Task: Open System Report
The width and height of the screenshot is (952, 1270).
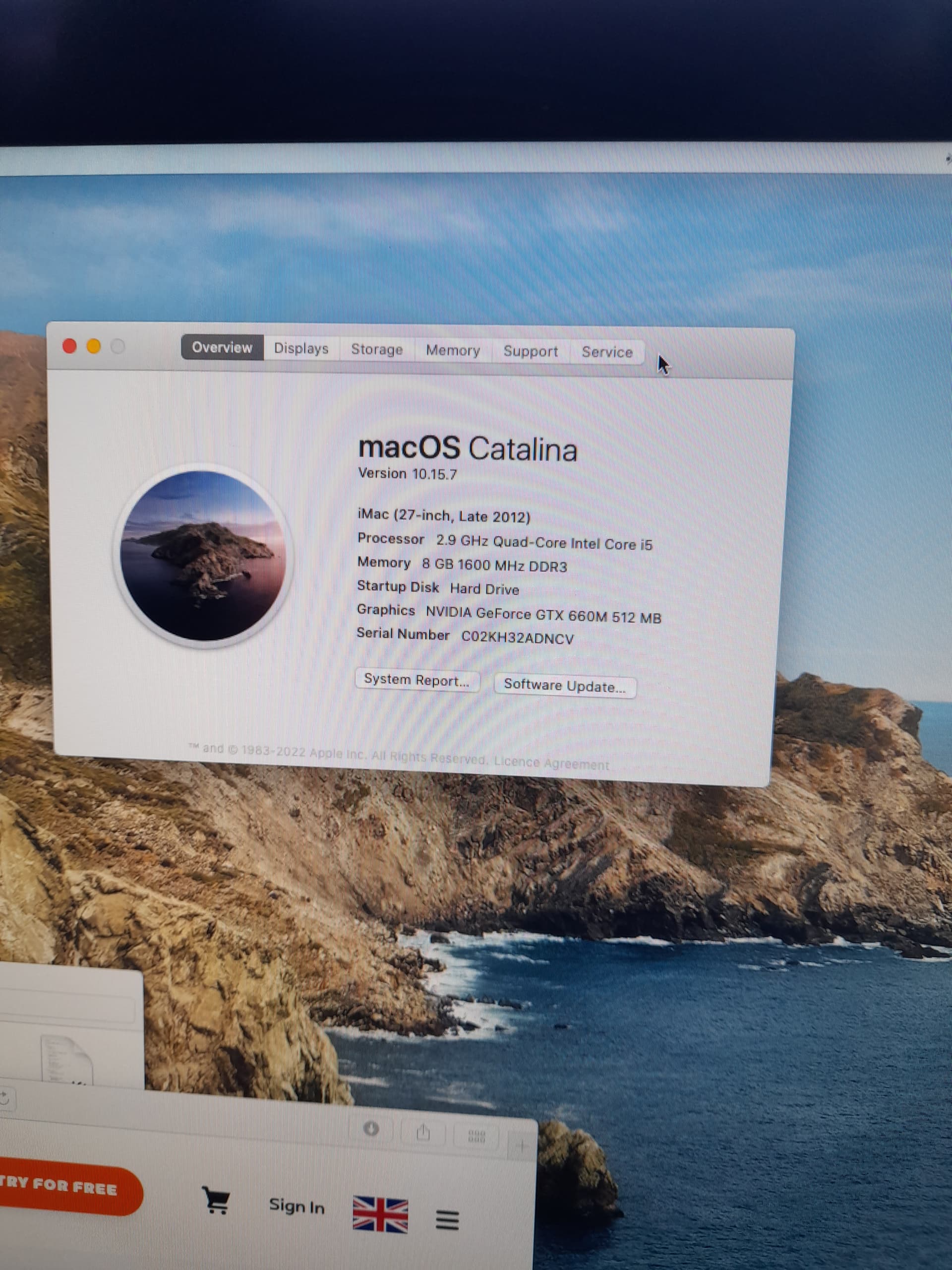Action: click(x=417, y=680)
